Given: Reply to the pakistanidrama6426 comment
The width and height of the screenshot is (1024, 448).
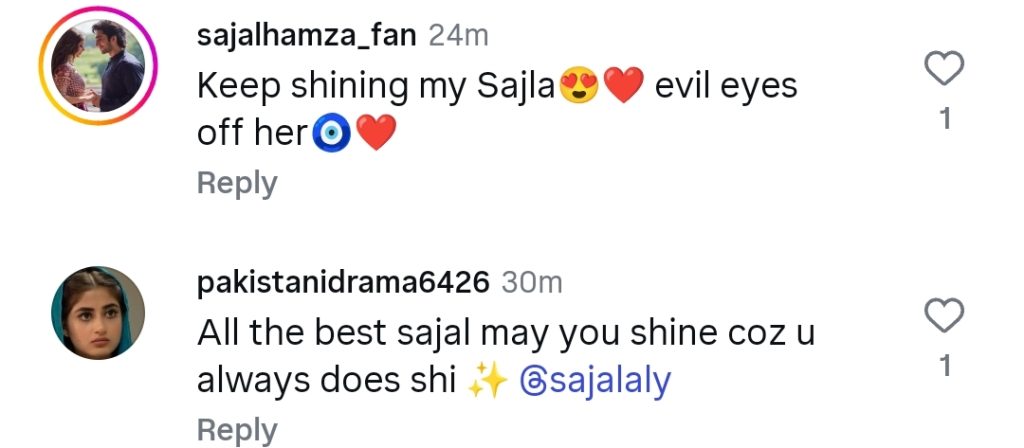Looking at the screenshot, I should click(x=236, y=430).
